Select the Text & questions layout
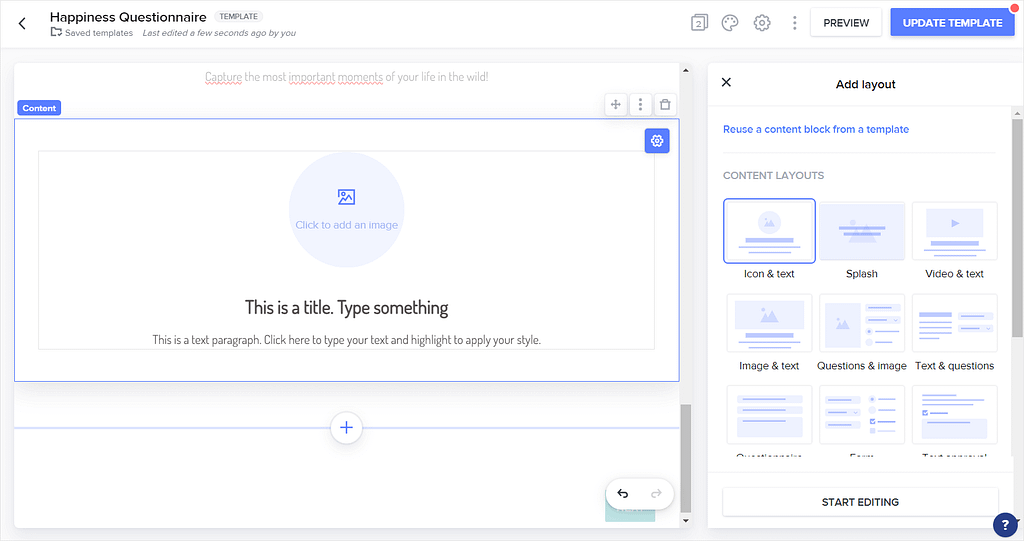 (x=955, y=323)
